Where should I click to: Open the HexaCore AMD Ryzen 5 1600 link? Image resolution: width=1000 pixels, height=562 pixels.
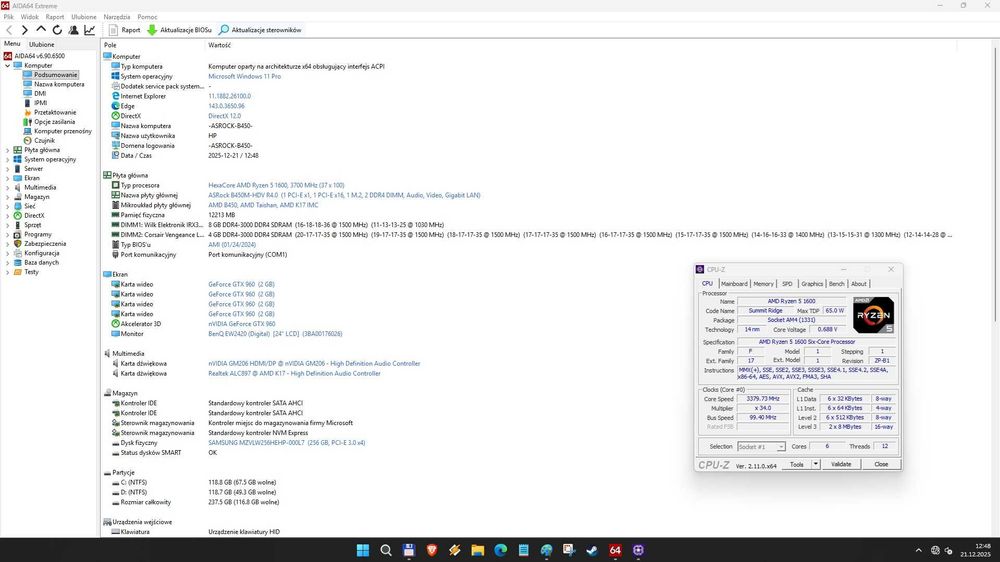276,185
